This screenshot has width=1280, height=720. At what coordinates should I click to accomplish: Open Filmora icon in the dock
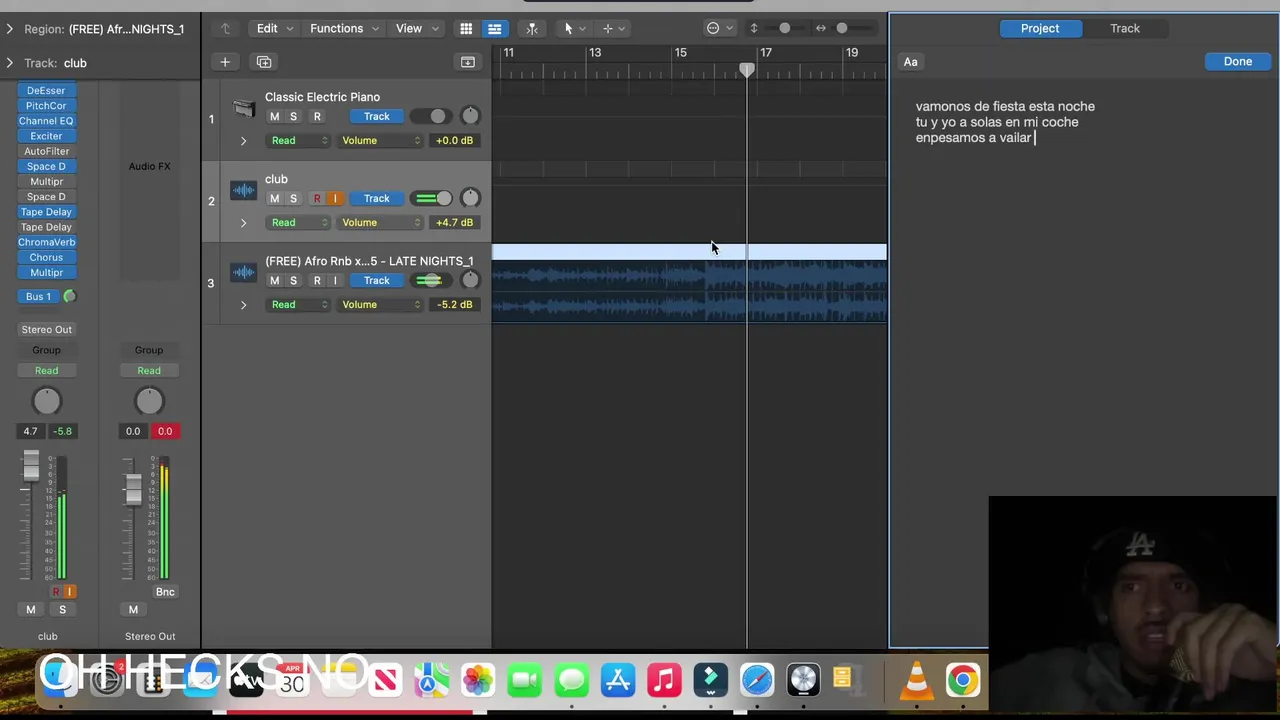[x=710, y=681]
